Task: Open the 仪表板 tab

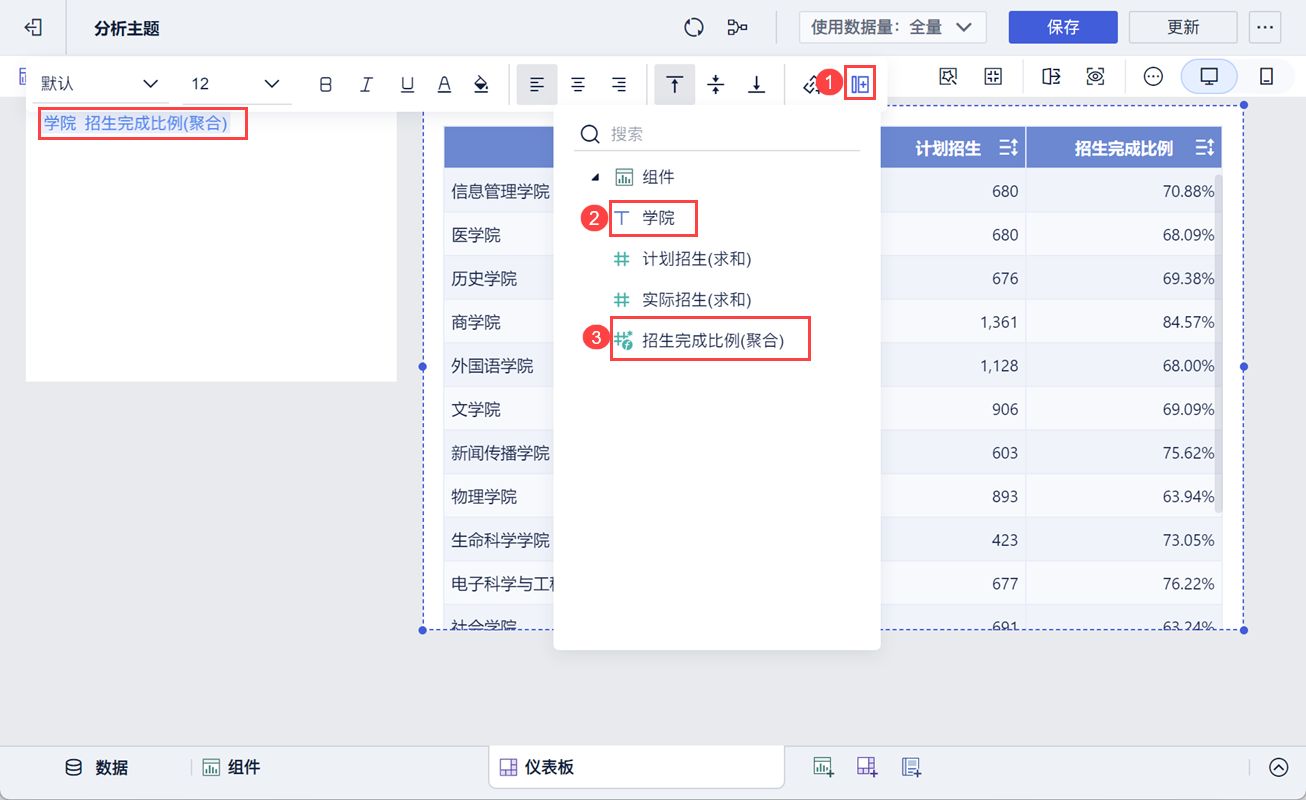Action: point(636,768)
